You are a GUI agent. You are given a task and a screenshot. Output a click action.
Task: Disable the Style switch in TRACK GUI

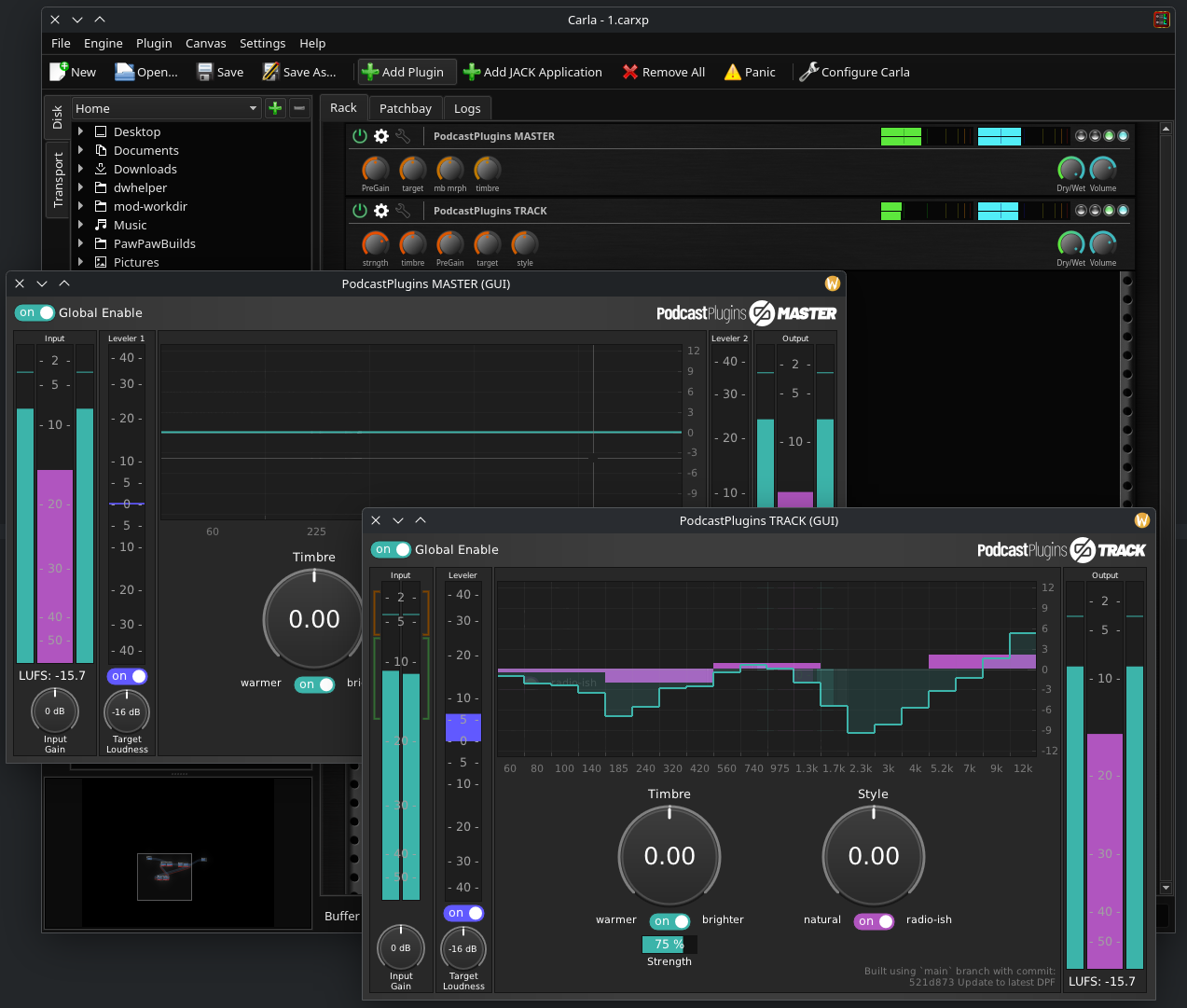point(874,921)
